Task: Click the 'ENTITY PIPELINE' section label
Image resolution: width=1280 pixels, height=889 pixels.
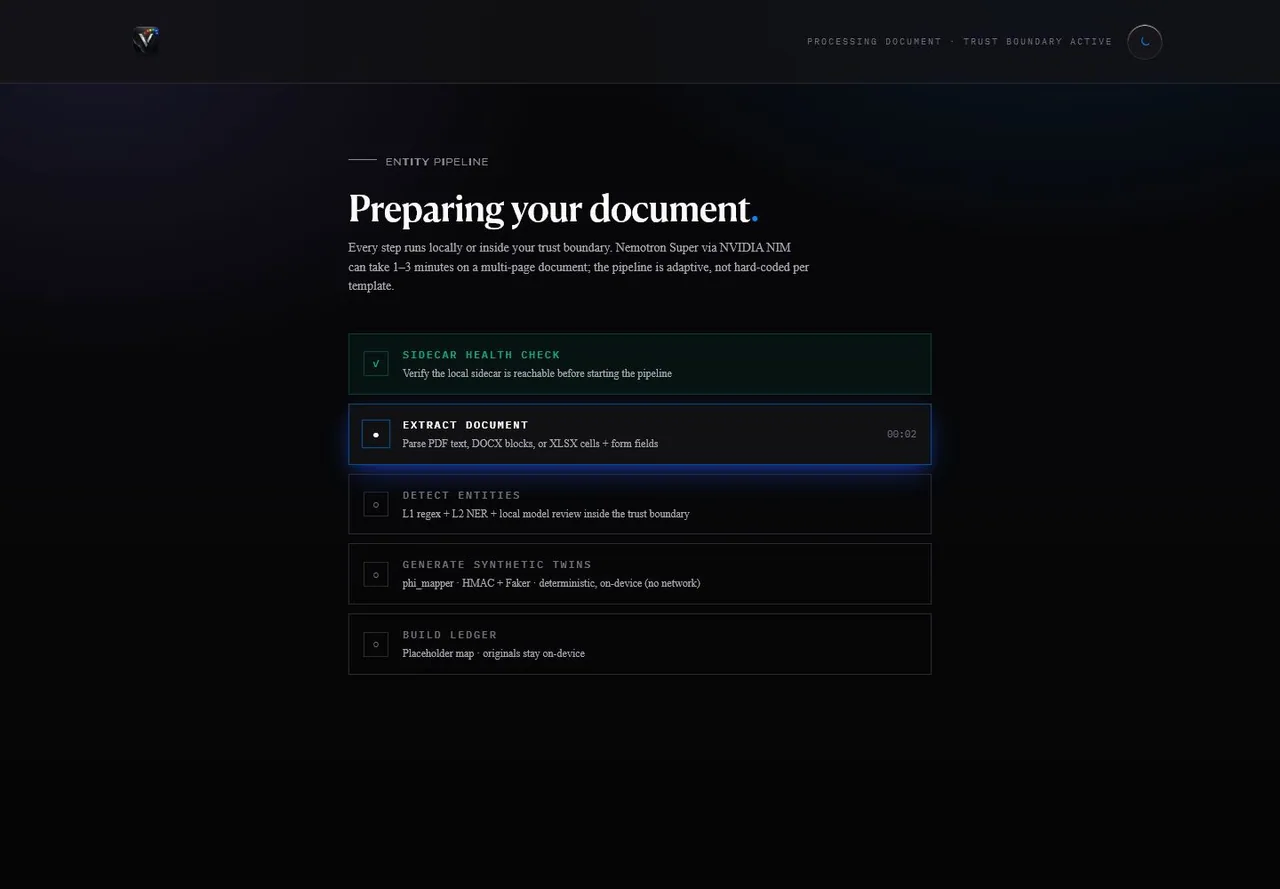Action: click(x=437, y=162)
